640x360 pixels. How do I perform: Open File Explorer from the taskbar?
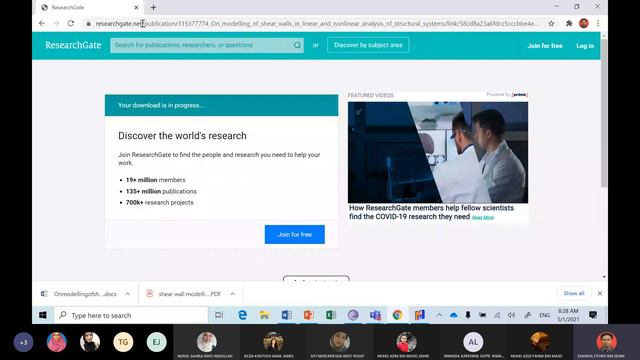tap(264, 315)
